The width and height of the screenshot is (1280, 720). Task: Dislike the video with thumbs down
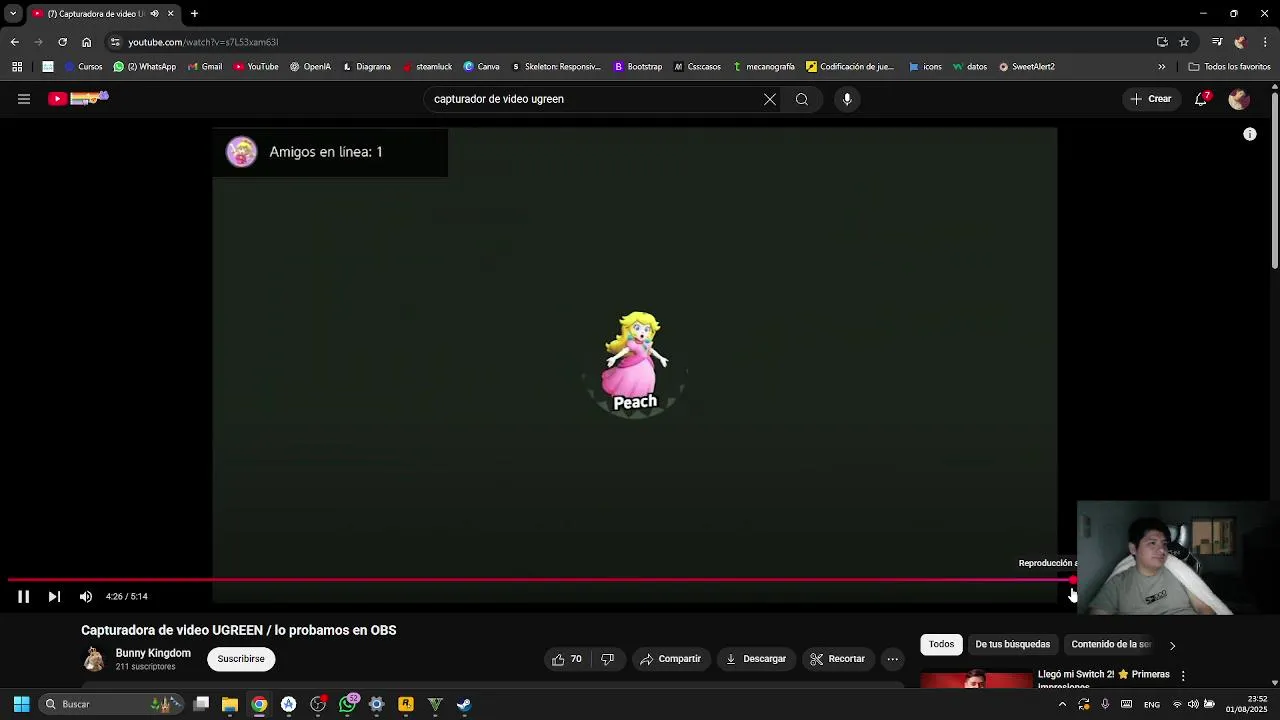607,659
